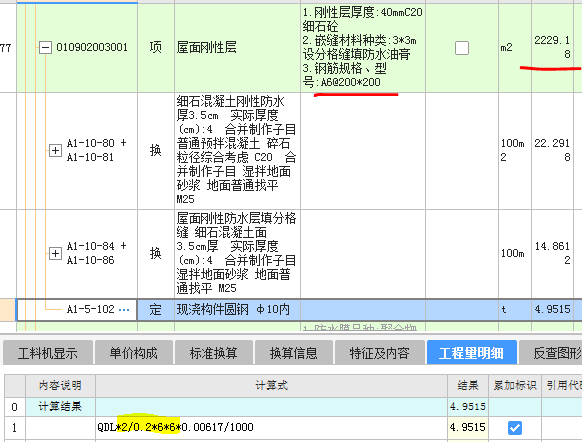Tick the checkbox in the 屋面刚性层 row

pyautogui.click(x=462, y=48)
